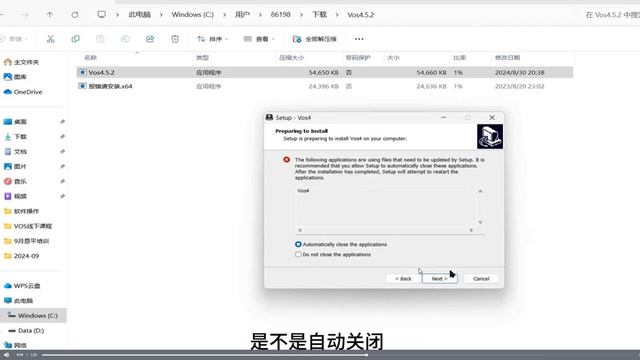Open Pictures folder in sidebar quick access
This screenshot has height=360, width=640.
pos(15,166)
